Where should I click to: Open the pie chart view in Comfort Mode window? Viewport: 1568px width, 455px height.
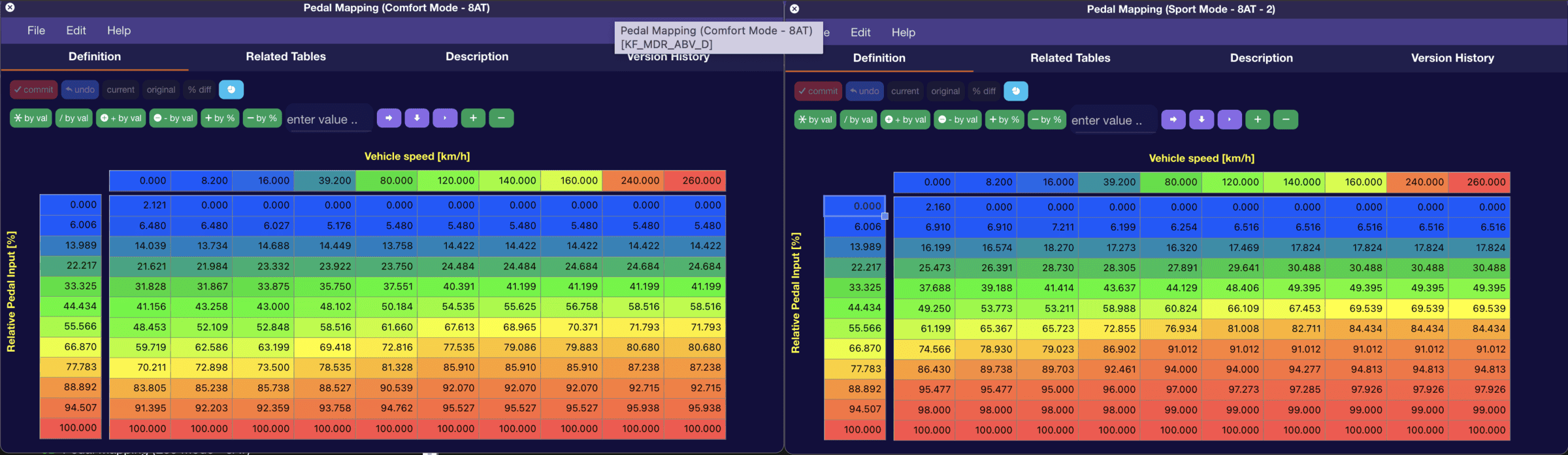231,90
